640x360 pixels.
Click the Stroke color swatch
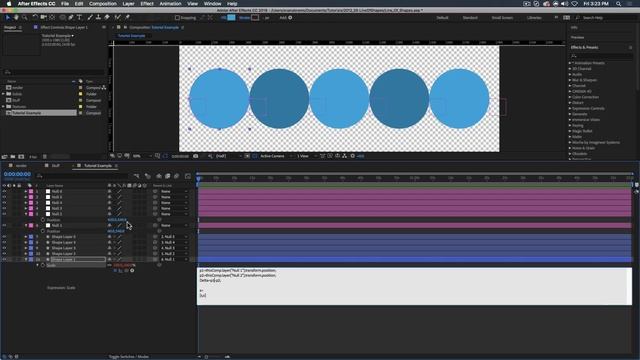pos(255,18)
